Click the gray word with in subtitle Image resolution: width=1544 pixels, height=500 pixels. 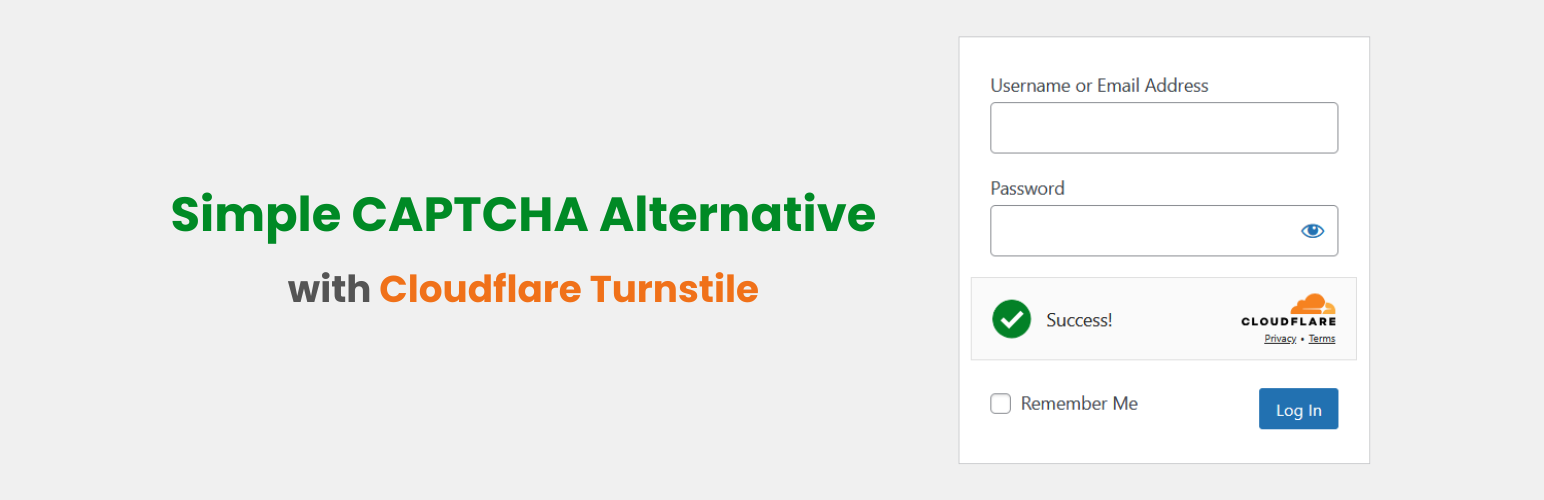tap(329, 289)
